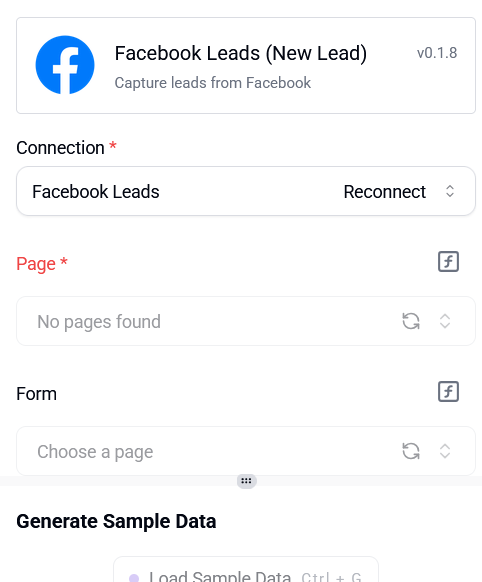Click the Connection required field label
The image size is (482, 582).
pyautogui.click(x=66, y=148)
